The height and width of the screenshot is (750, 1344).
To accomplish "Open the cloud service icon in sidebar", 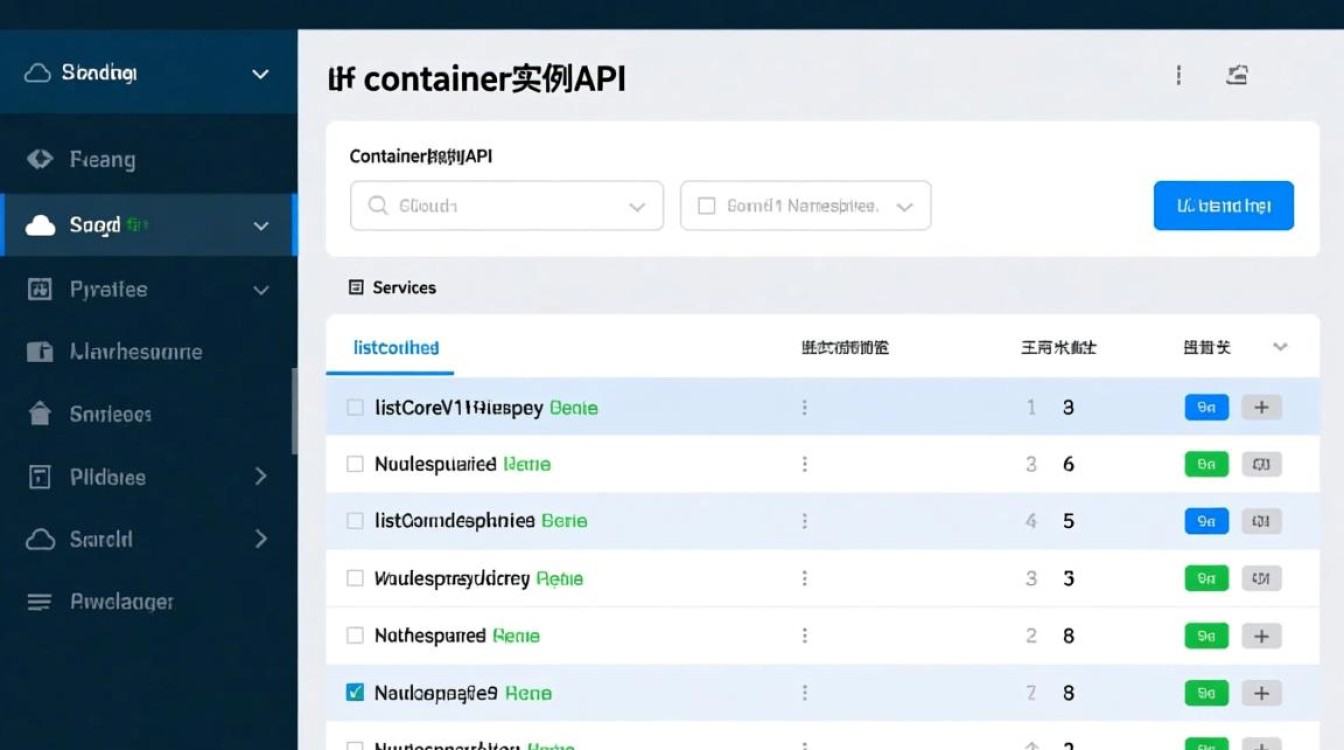I will [41, 225].
